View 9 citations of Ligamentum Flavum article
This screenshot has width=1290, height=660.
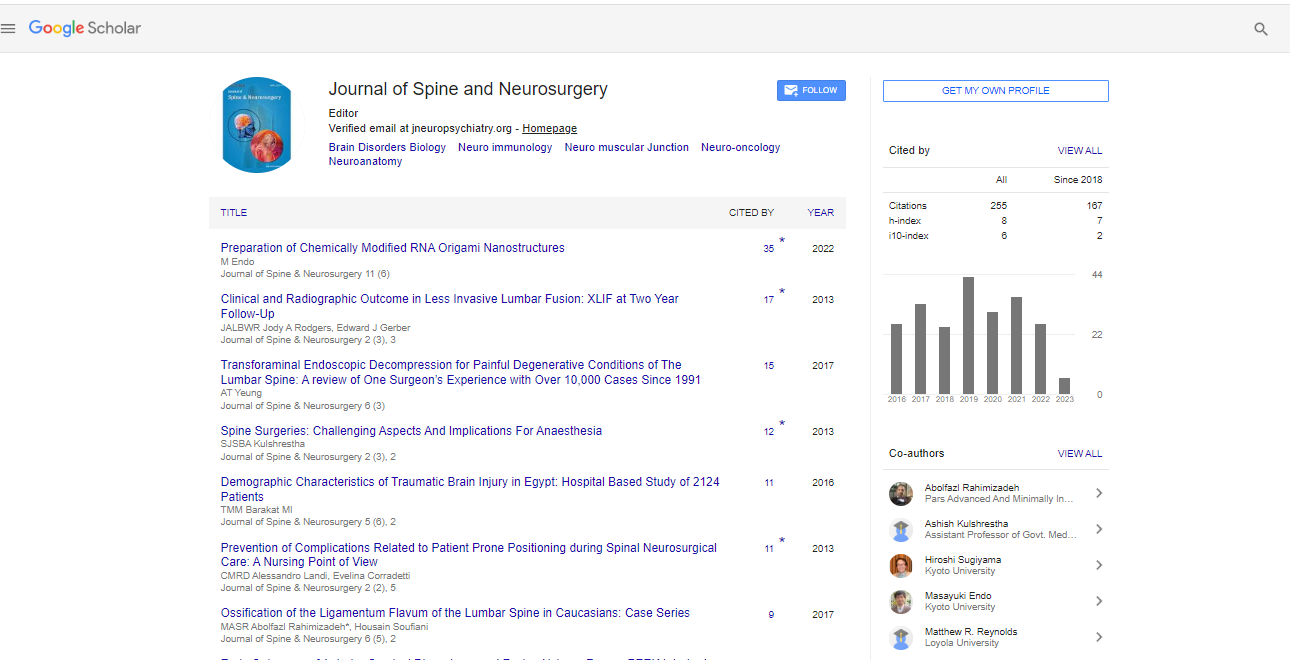(x=771, y=615)
